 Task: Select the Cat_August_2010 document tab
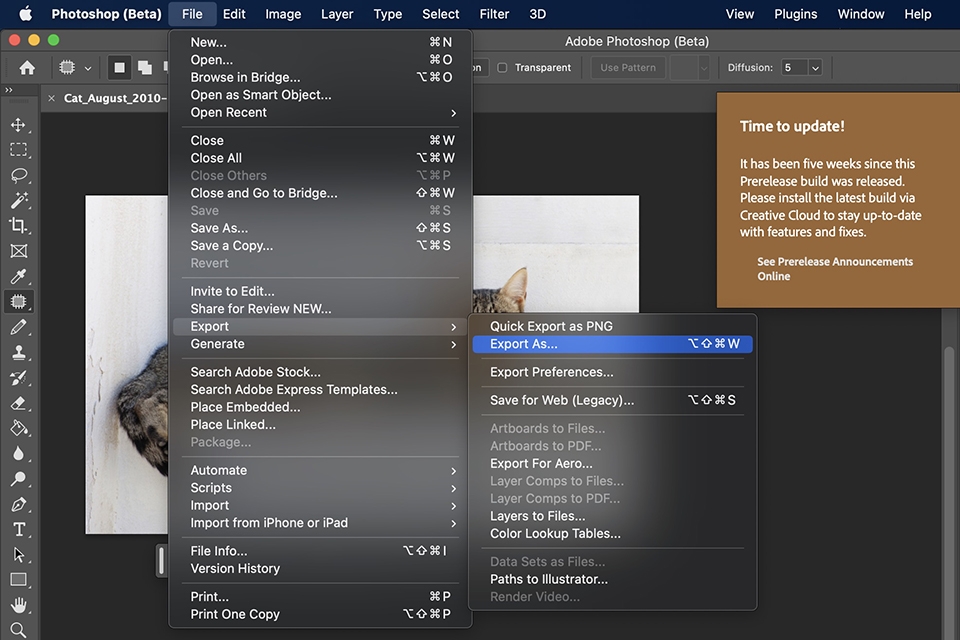(114, 98)
